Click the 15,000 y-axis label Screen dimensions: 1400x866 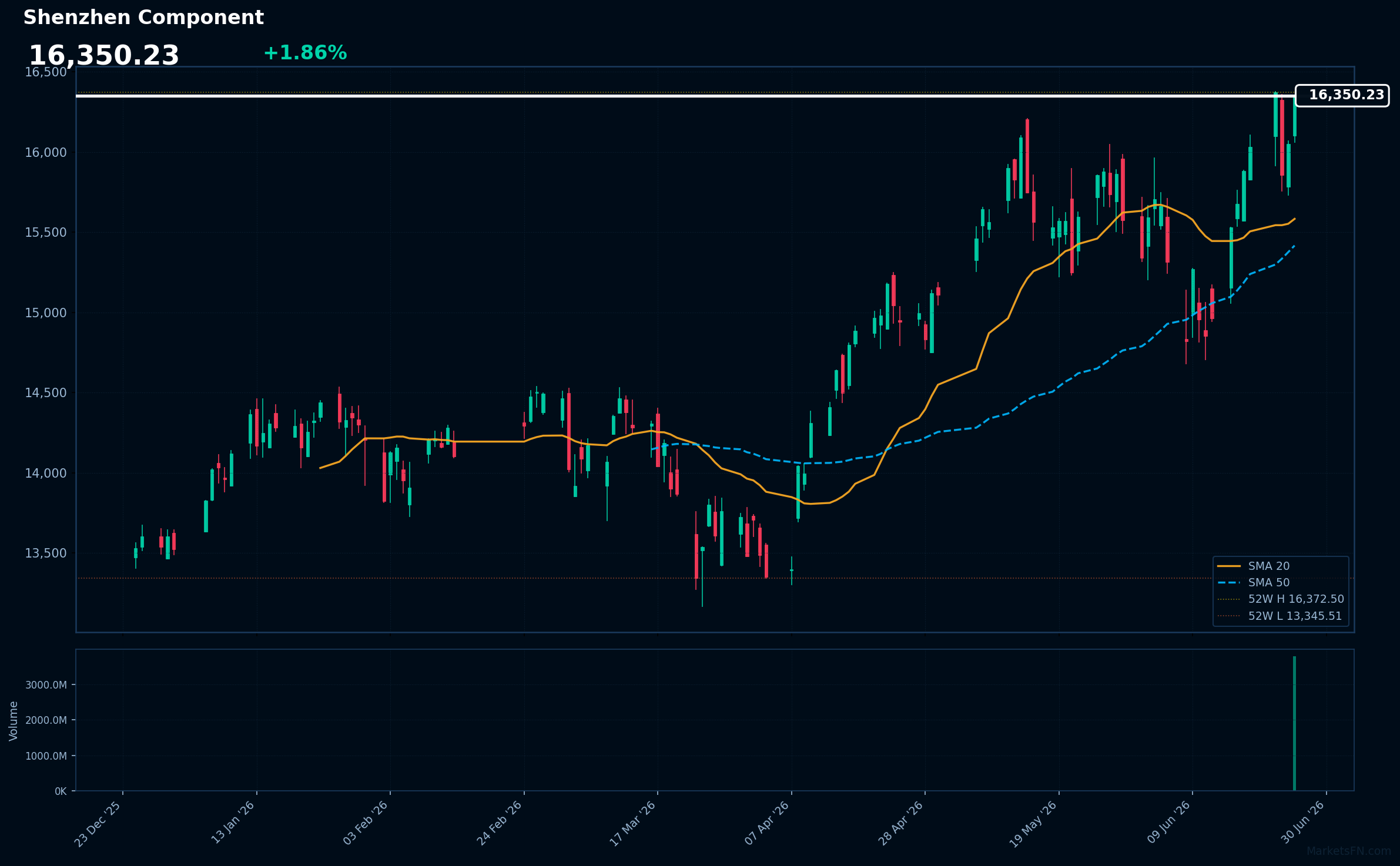pyautogui.click(x=46, y=313)
